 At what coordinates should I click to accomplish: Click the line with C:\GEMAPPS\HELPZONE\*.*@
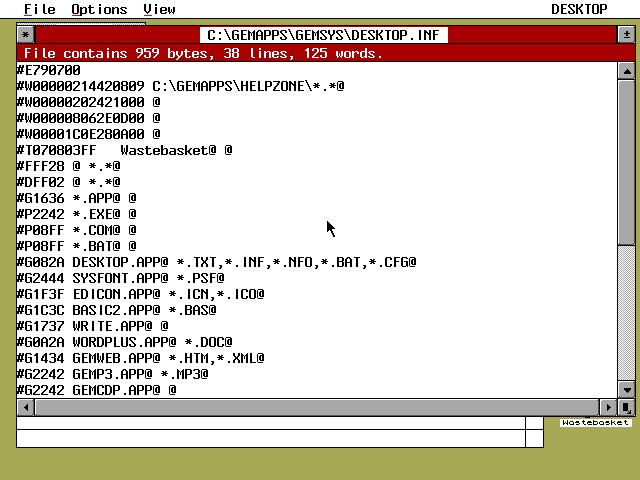click(x=180, y=86)
